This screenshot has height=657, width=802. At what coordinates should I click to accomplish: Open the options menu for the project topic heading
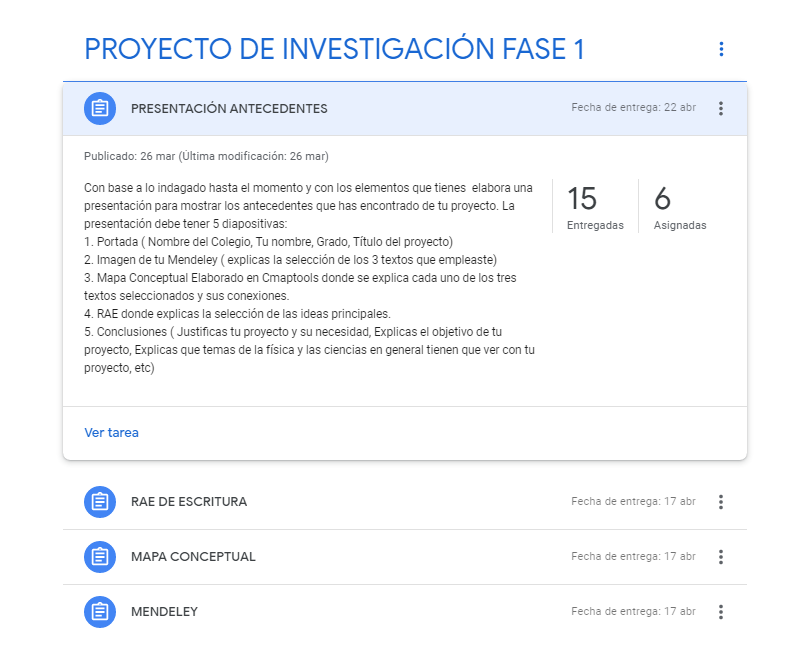[x=721, y=49]
